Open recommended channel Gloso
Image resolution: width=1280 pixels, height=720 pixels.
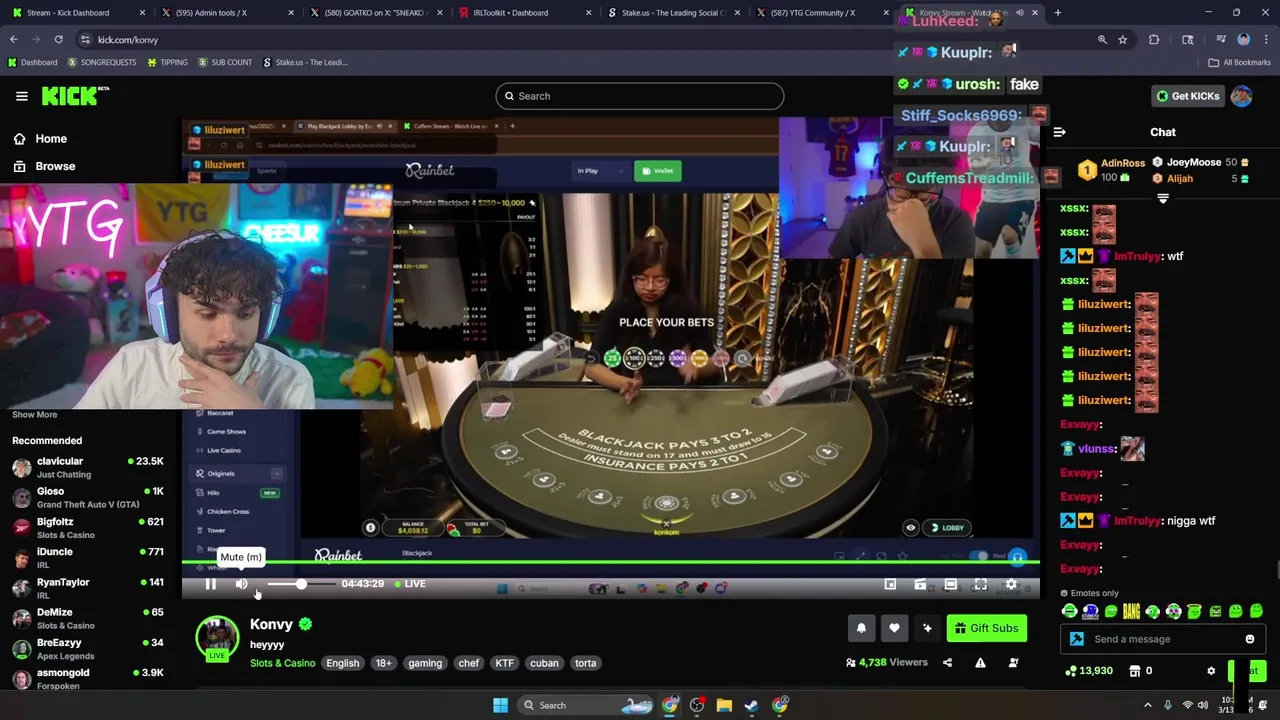tap(88, 497)
